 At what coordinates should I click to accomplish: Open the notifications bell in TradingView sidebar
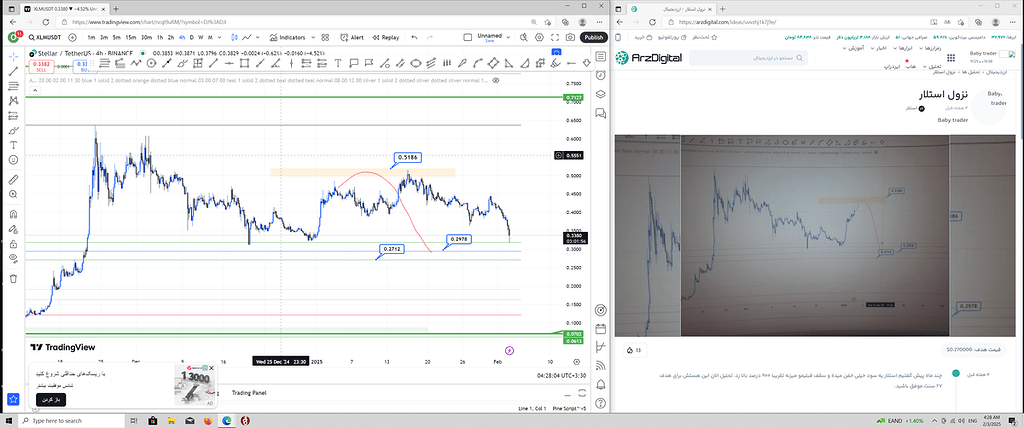click(601, 384)
